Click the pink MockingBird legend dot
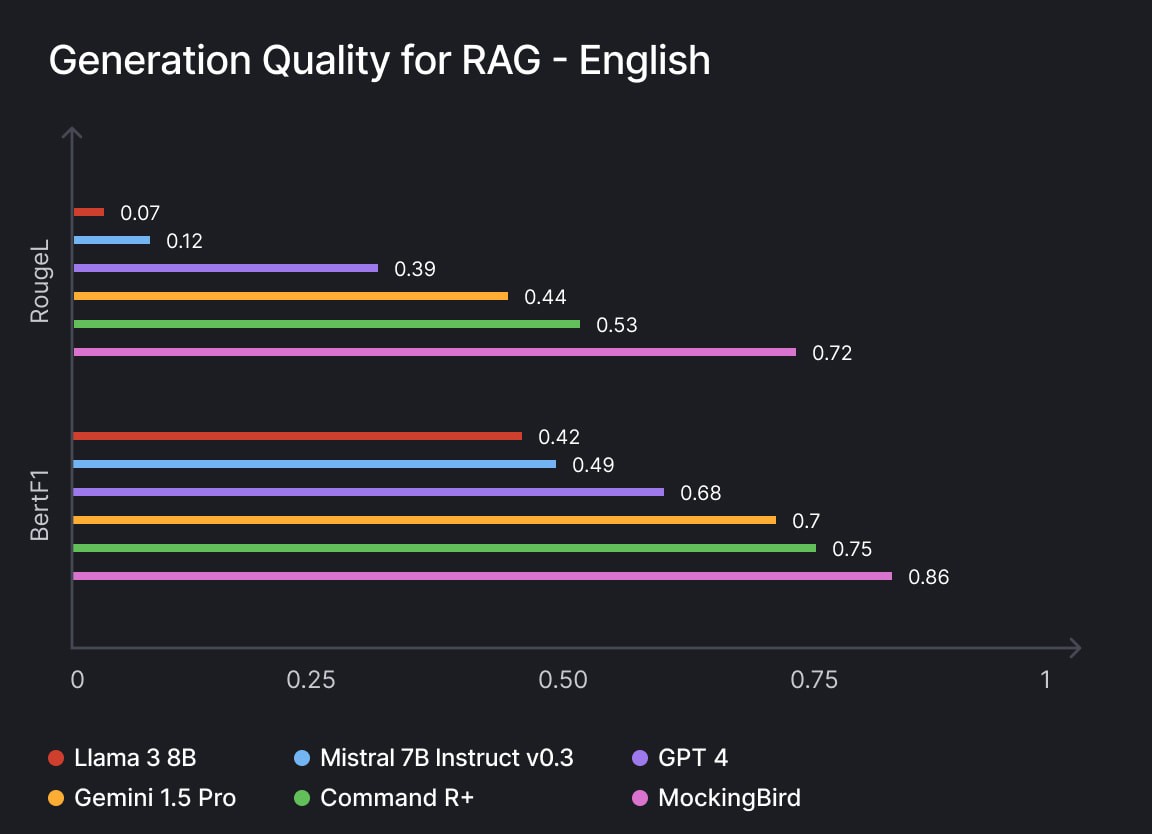Image resolution: width=1152 pixels, height=834 pixels. click(641, 798)
